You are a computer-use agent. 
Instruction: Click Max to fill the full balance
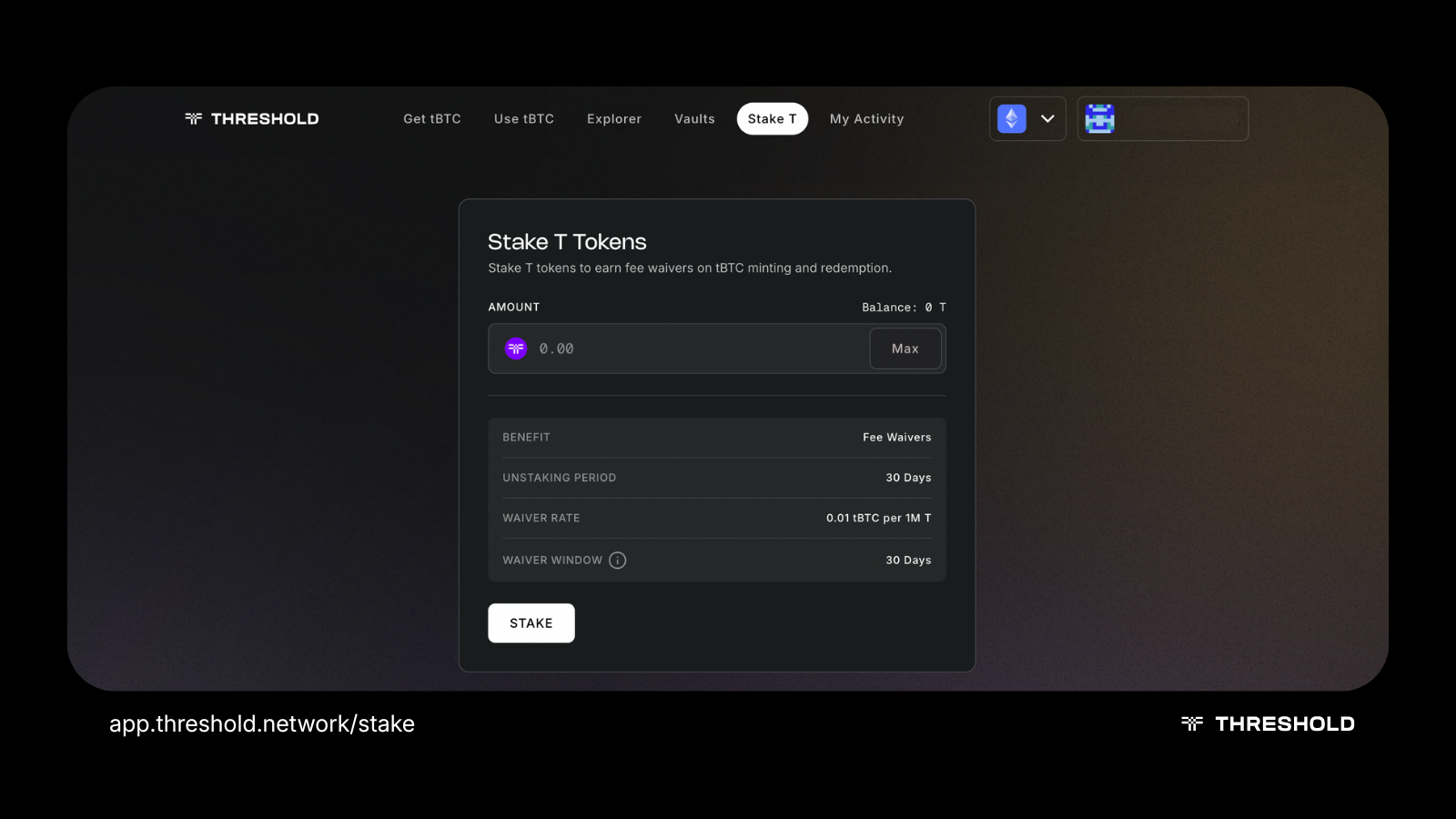tap(905, 349)
